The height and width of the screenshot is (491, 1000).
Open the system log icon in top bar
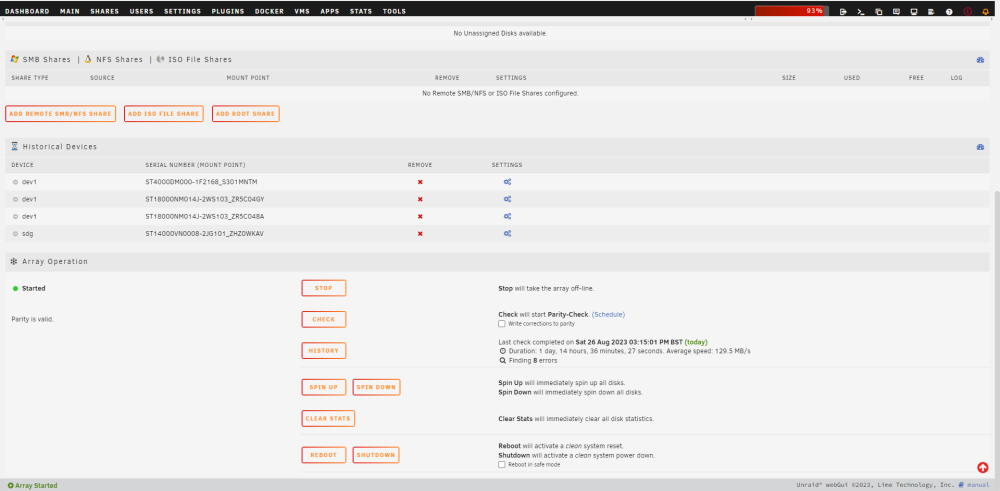(932, 11)
